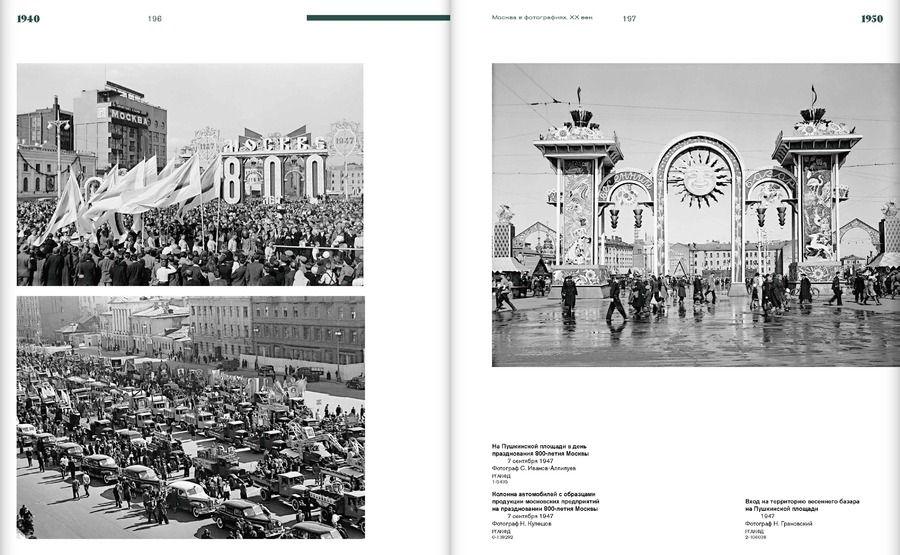Open the spring bazaar entrance arch photo
This screenshot has width=900, height=555.
(696, 215)
